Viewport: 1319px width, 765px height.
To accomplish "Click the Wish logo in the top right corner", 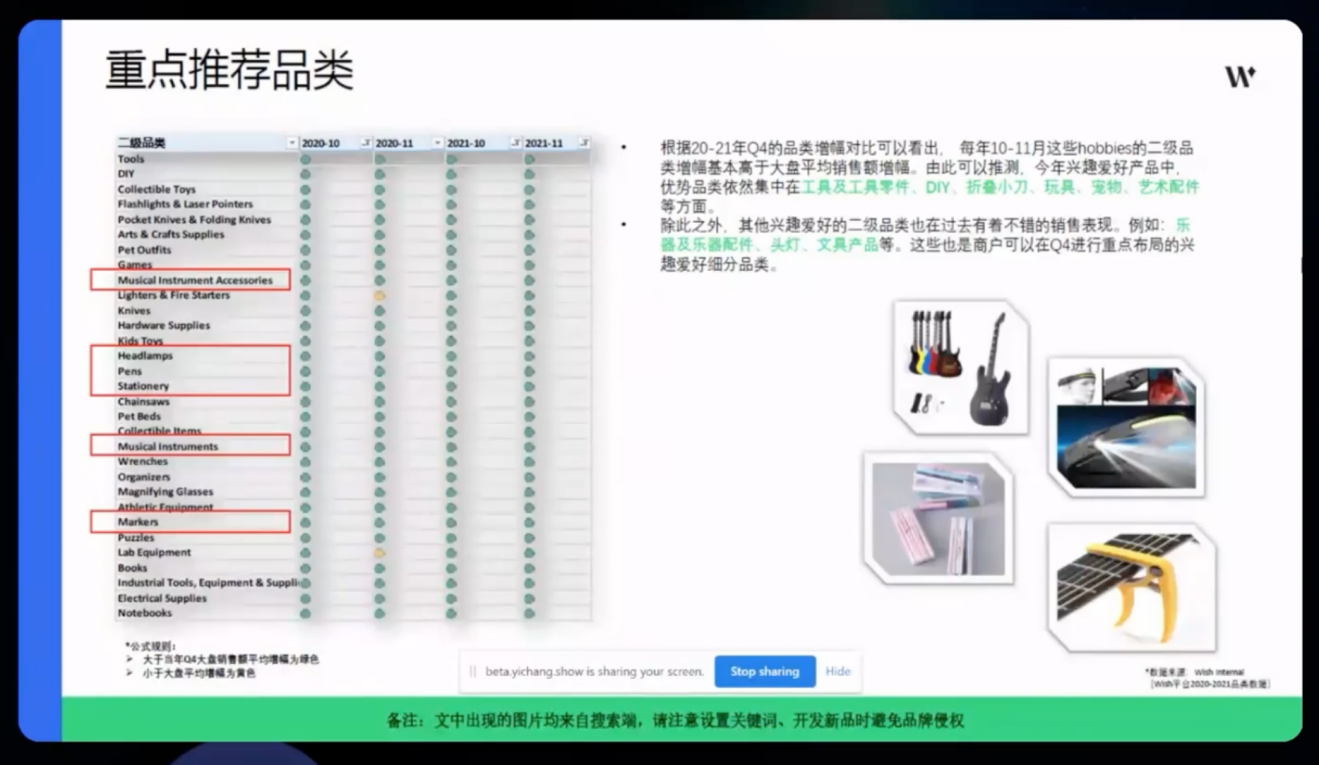I will 1240,76.
